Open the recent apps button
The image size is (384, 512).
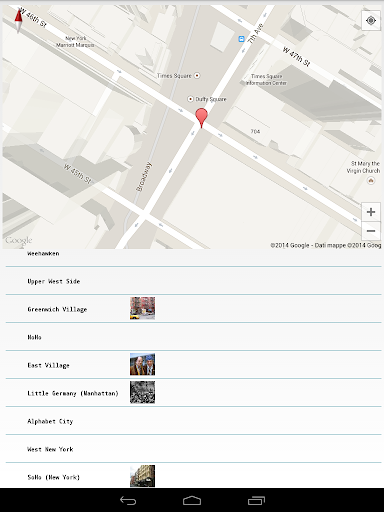(256, 500)
